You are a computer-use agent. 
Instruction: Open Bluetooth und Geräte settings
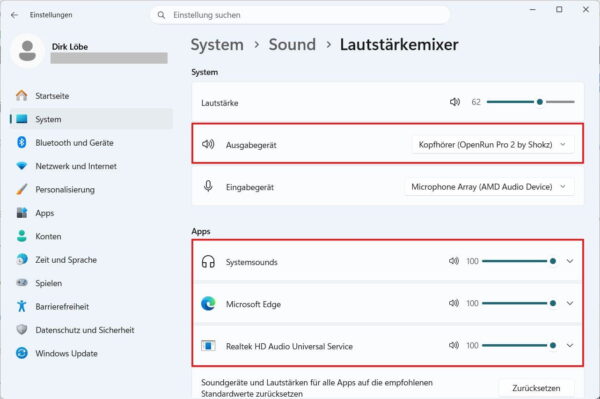(91, 142)
